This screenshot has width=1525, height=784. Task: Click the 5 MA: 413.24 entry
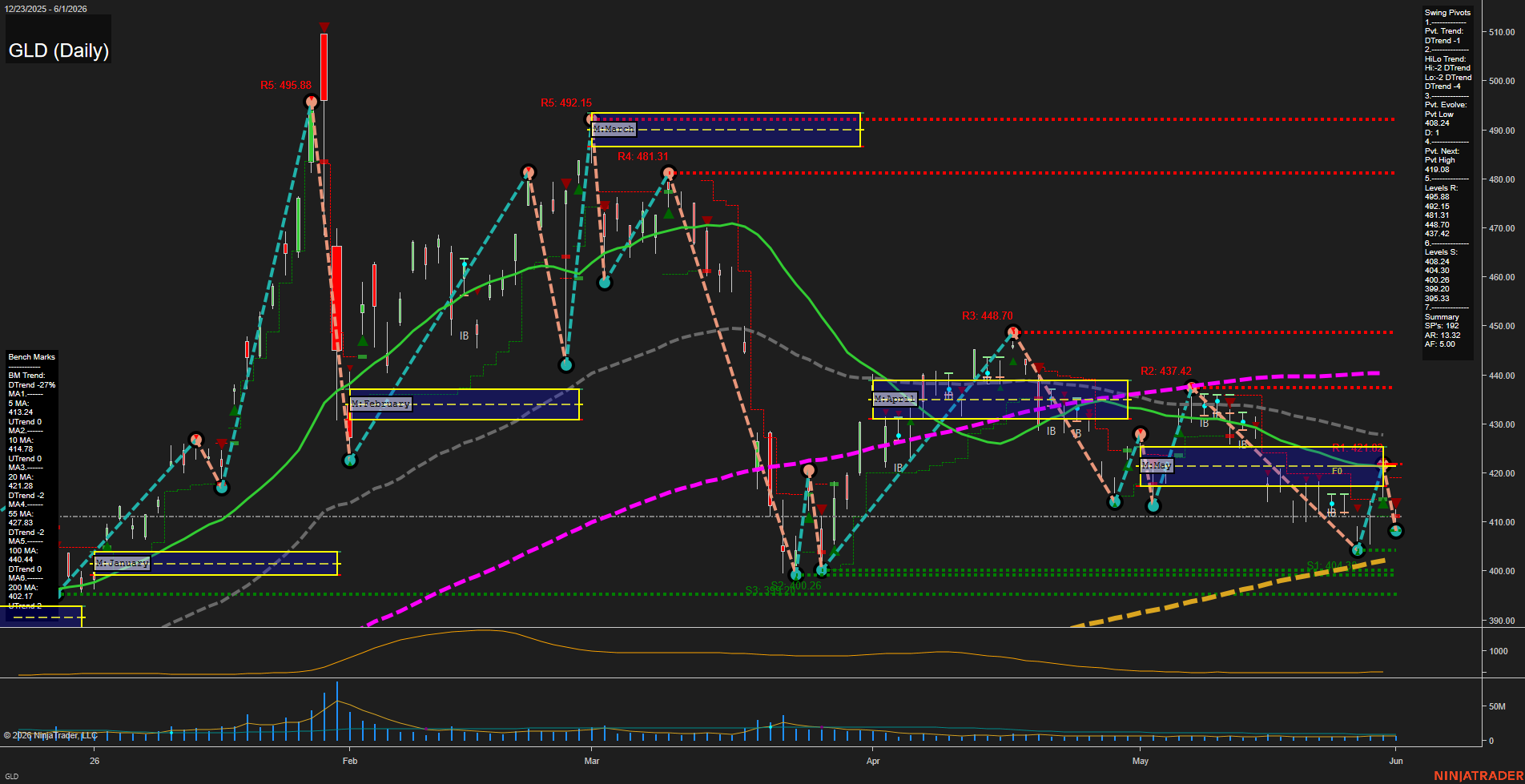pyautogui.click(x=21, y=408)
